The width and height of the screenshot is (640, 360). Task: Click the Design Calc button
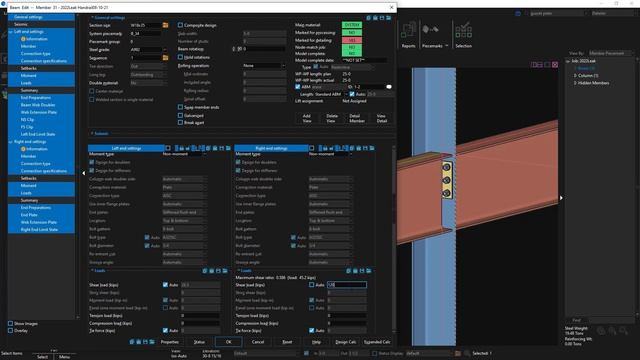(x=345, y=342)
